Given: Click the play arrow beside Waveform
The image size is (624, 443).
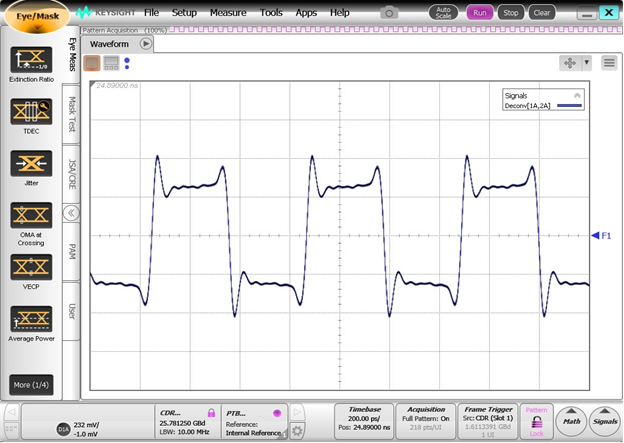Looking at the screenshot, I should tap(146, 44).
